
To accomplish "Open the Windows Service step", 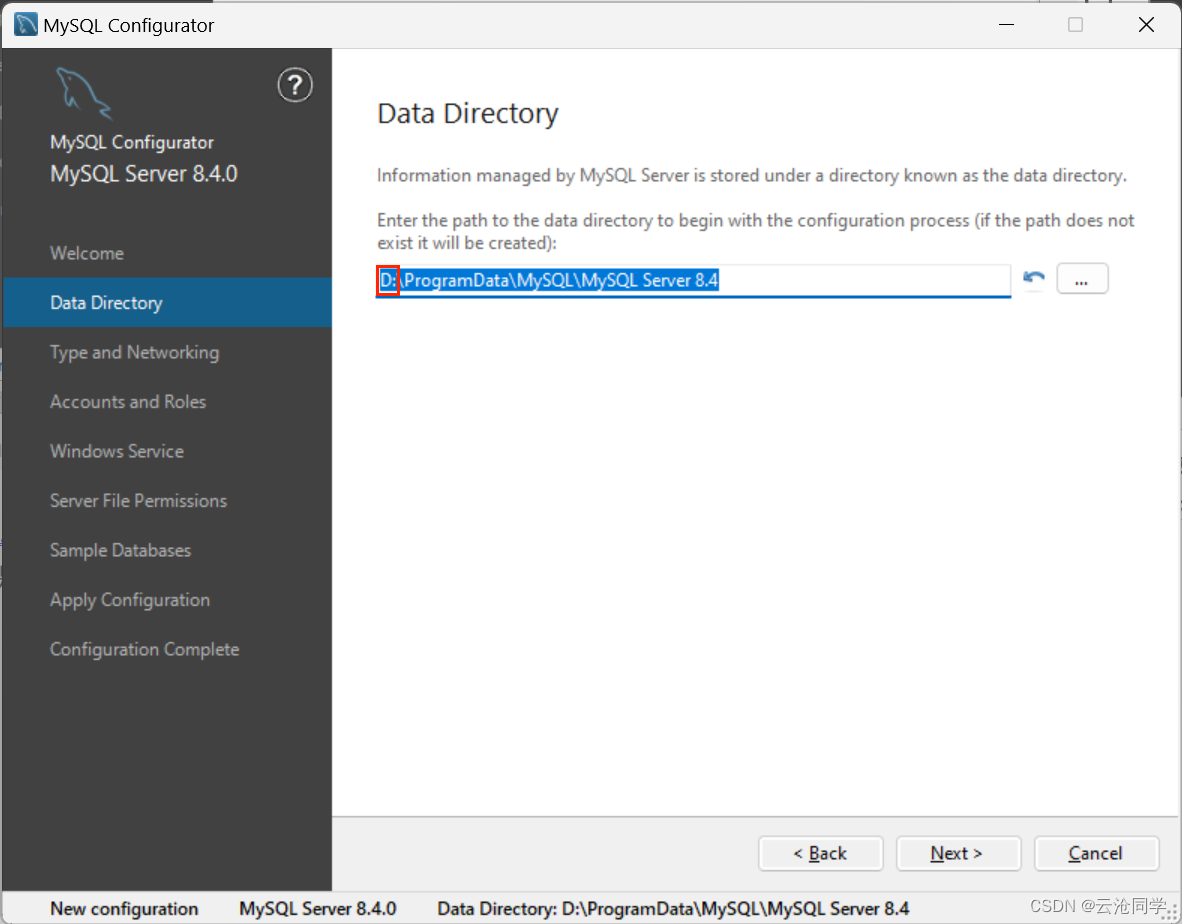I will click(117, 451).
